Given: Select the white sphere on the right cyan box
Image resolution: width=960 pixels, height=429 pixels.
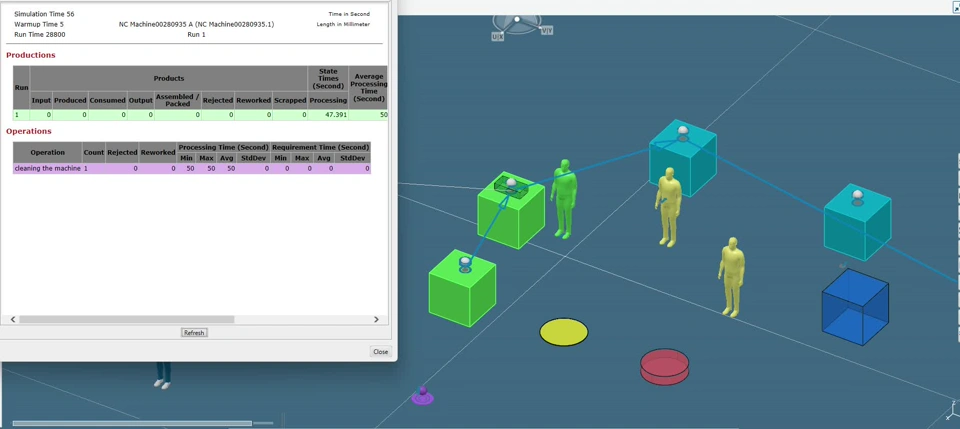Looking at the screenshot, I should (x=858, y=195).
